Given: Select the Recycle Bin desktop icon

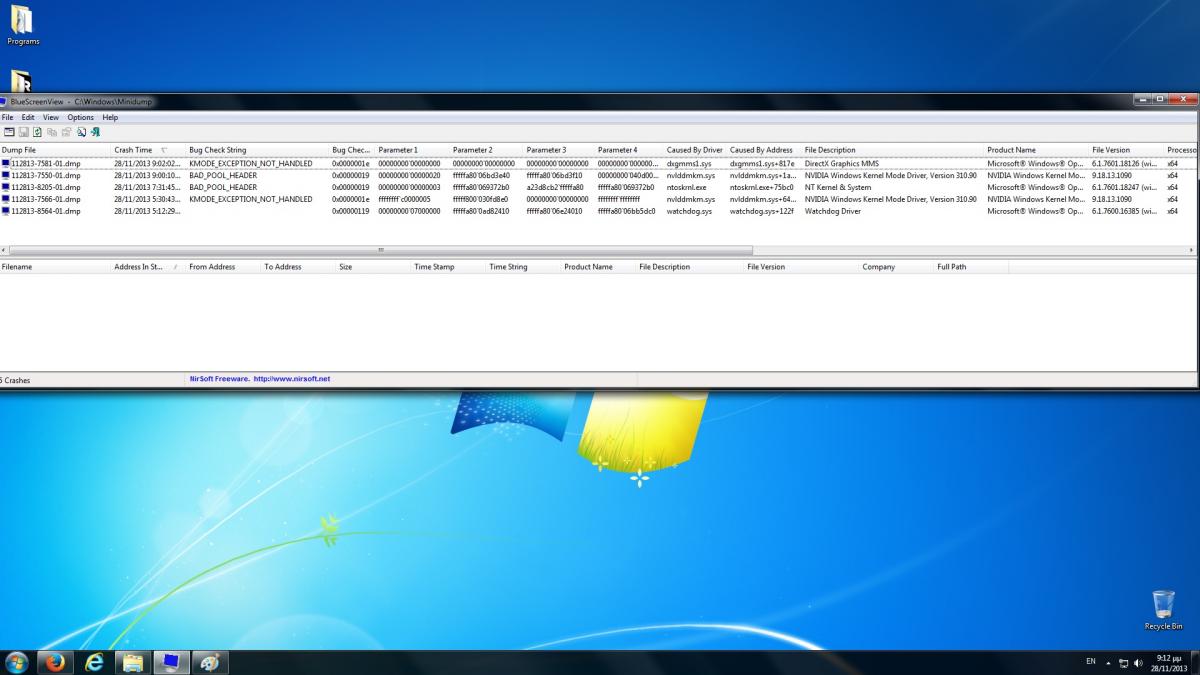Looking at the screenshot, I should (x=1163, y=610).
